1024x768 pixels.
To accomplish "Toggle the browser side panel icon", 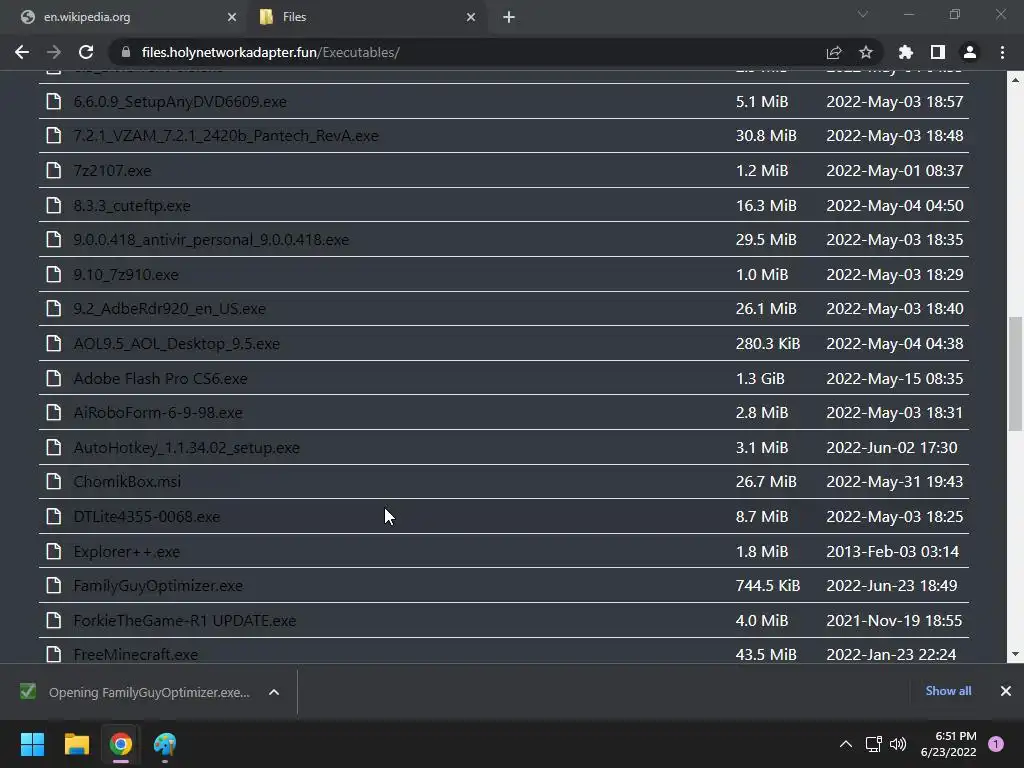I will click(938, 52).
